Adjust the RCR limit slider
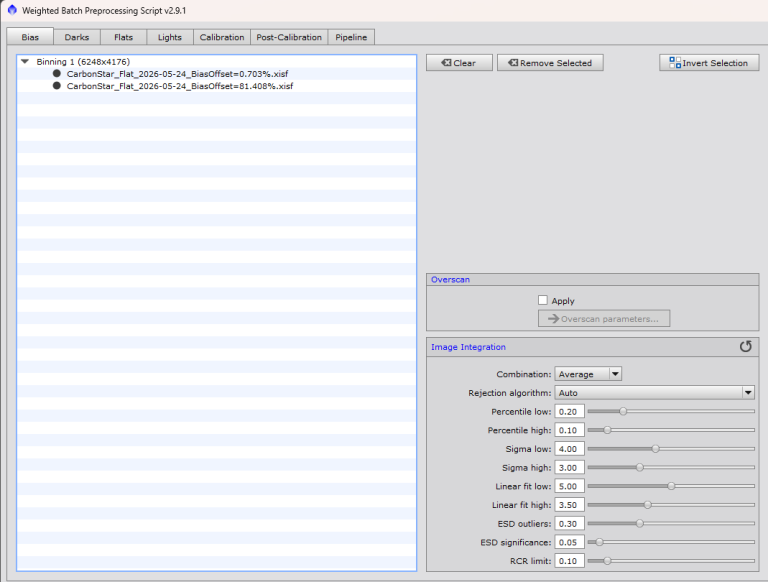768x582 pixels. 671,561
